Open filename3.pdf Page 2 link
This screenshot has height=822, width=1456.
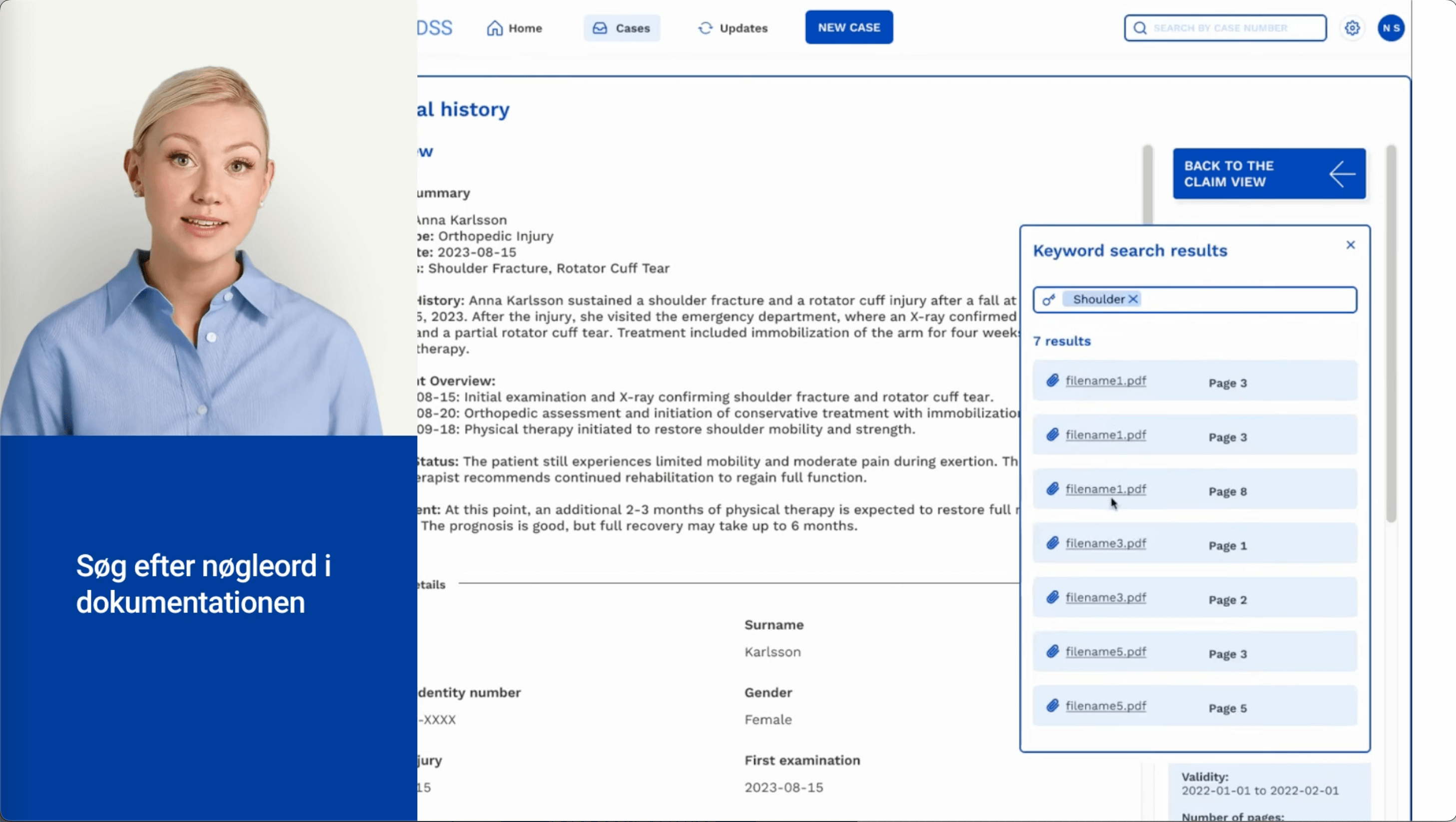(1106, 597)
